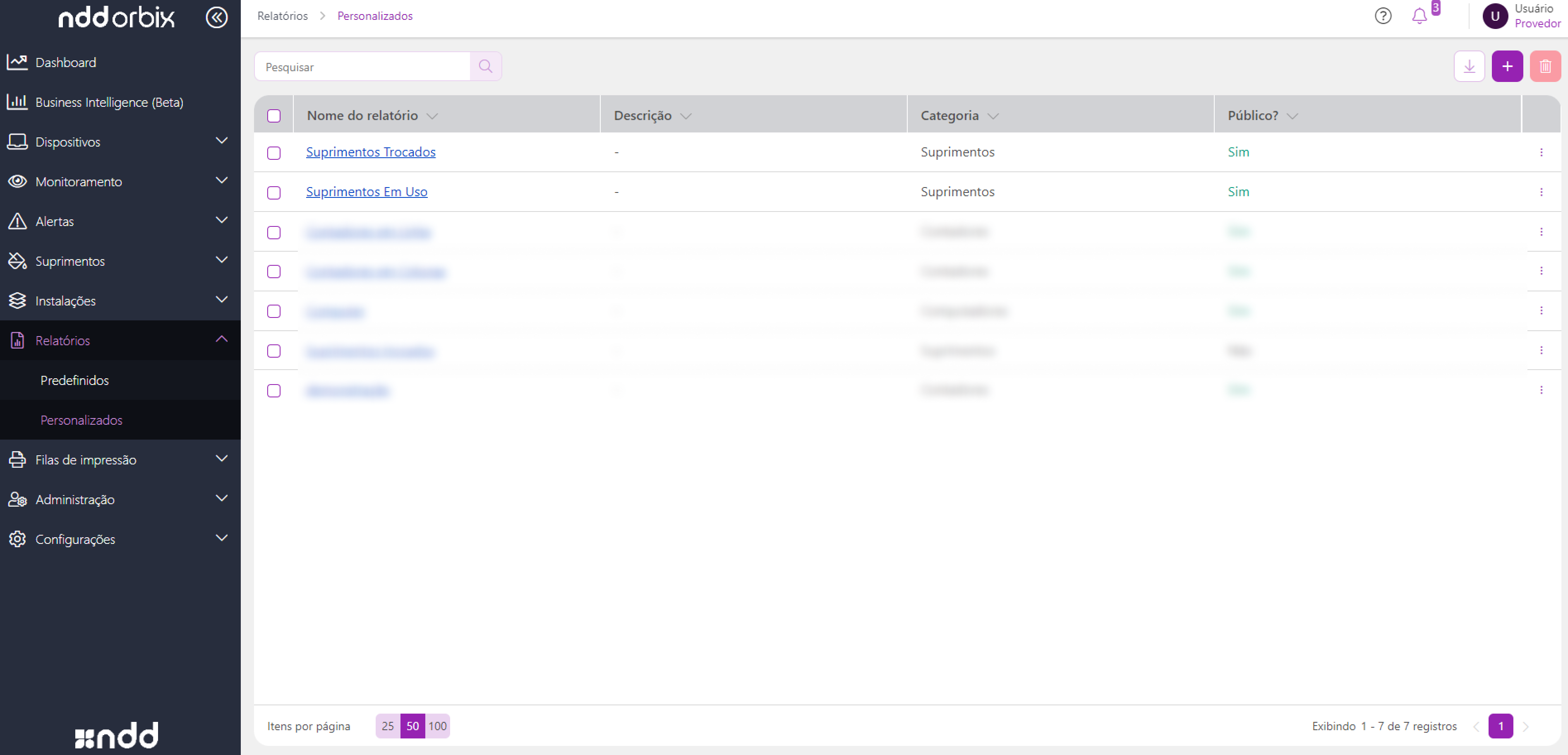Screen dimensions: 1568x755
Task: Click the user avatar U
Action: tap(1495, 16)
